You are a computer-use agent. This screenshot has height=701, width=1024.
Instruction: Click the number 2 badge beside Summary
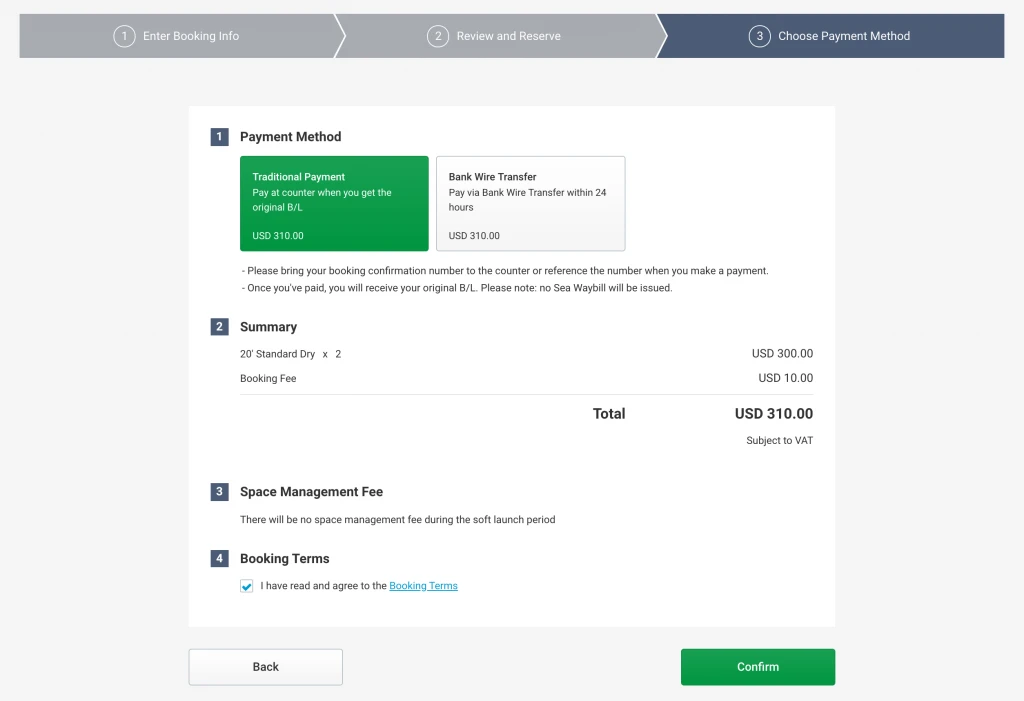tap(219, 327)
